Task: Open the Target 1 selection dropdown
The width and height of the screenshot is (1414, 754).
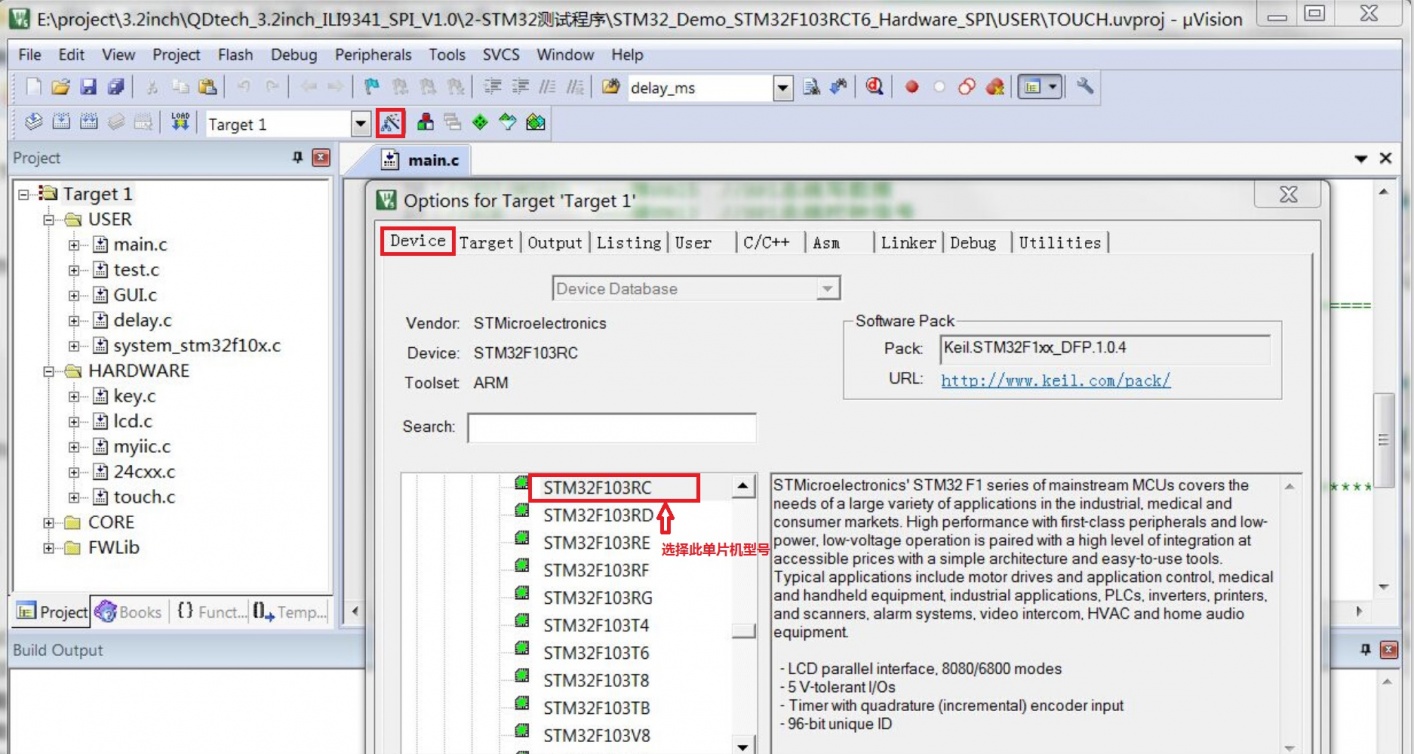Action: (361, 124)
